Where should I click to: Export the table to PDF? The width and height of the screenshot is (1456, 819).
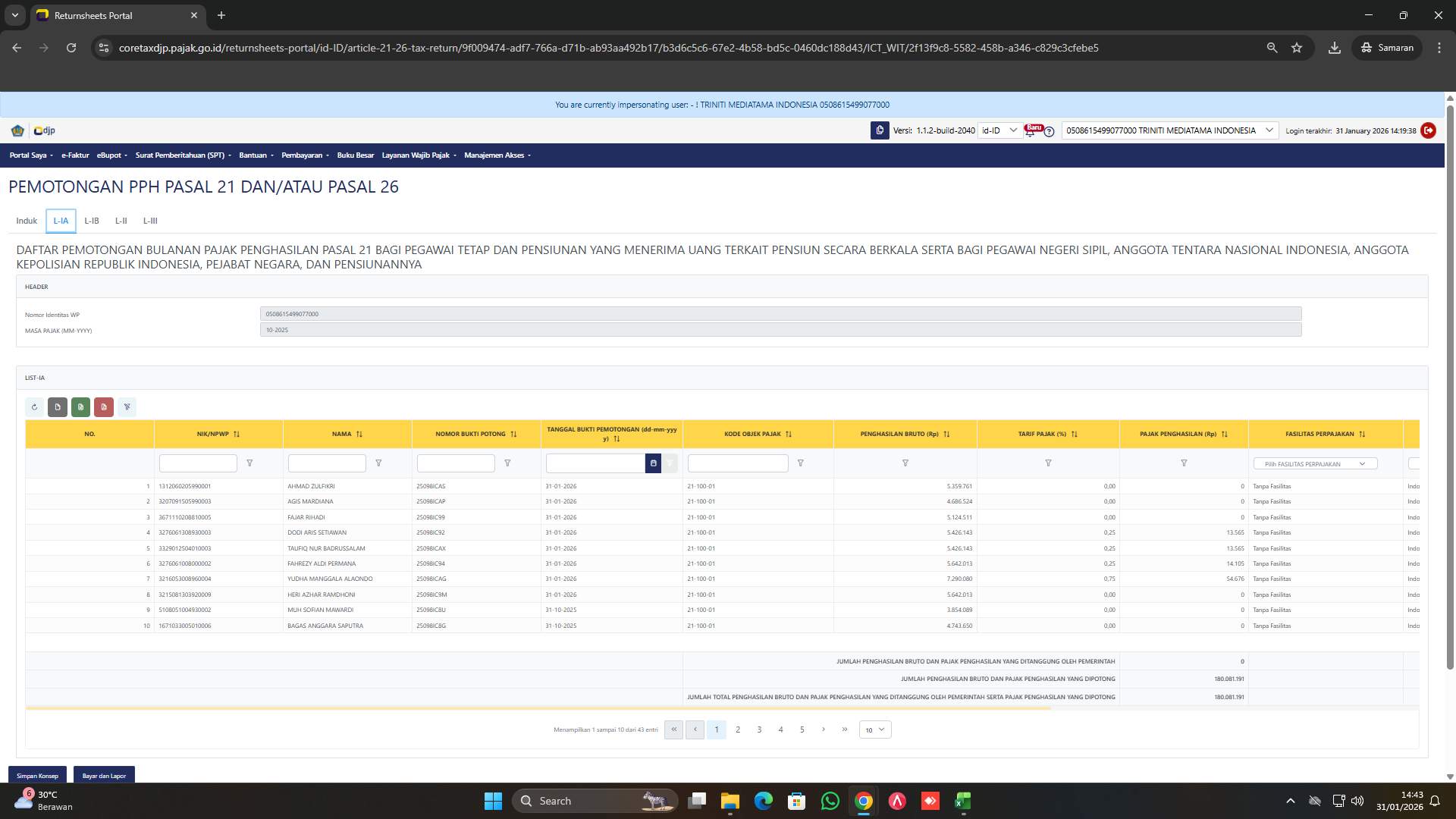pyautogui.click(x=104, y=407)
